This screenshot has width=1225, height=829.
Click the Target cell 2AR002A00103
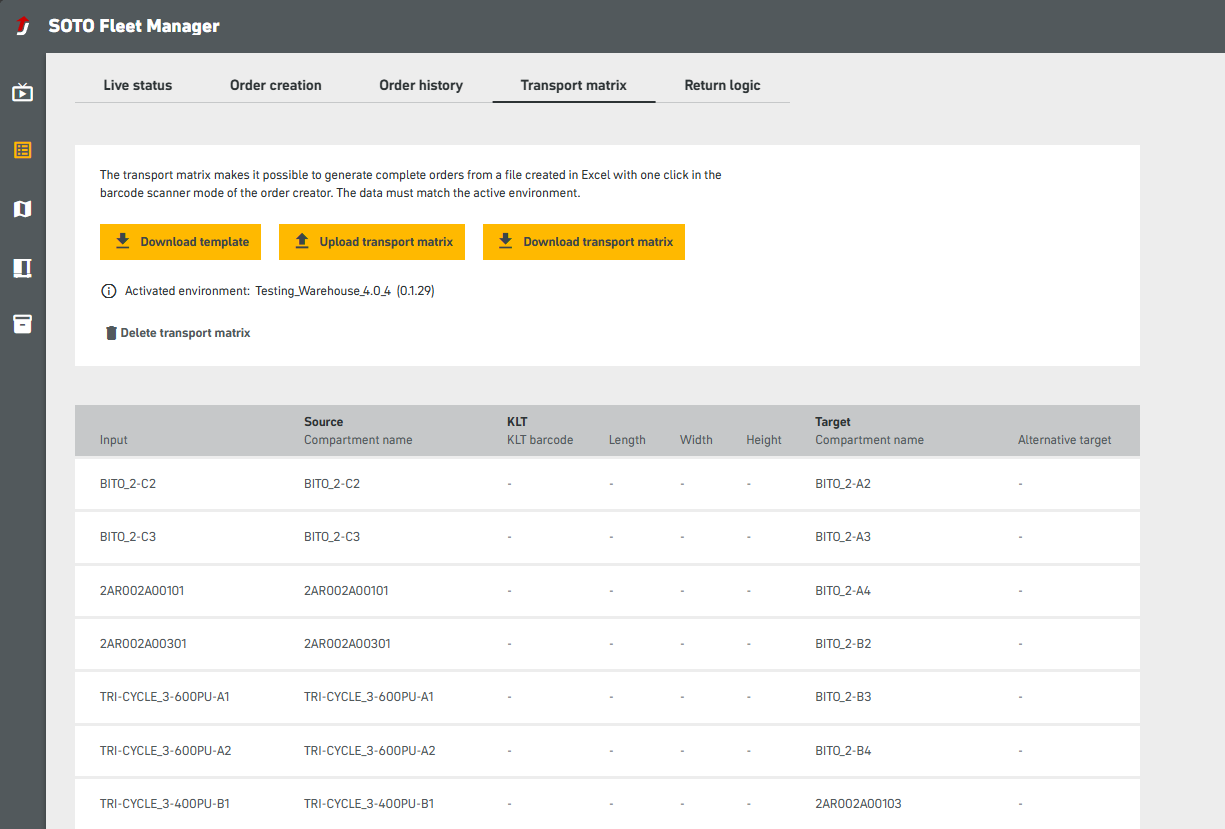(x=858, y=804)
